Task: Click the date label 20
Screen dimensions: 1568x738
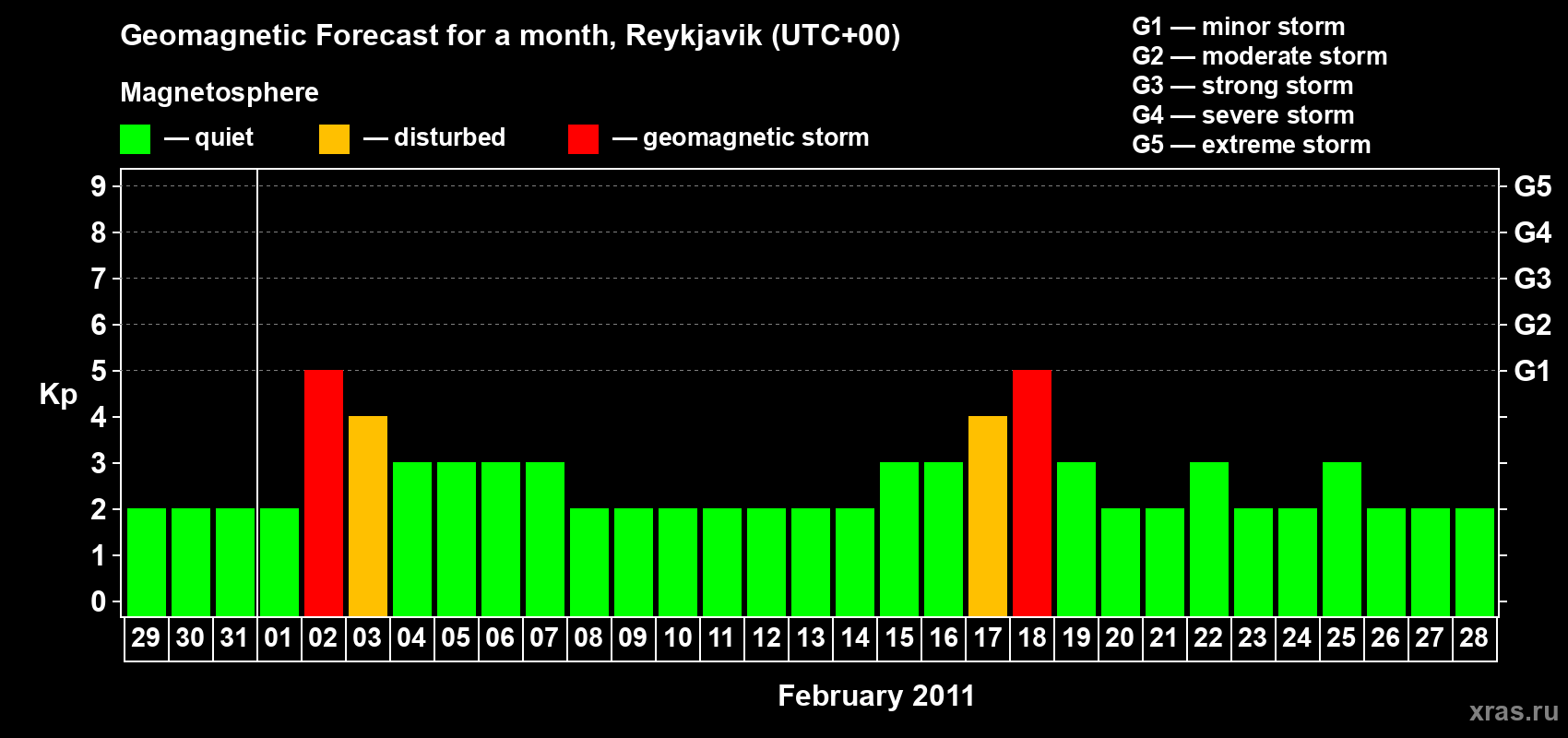Action: coord(1120,637)
